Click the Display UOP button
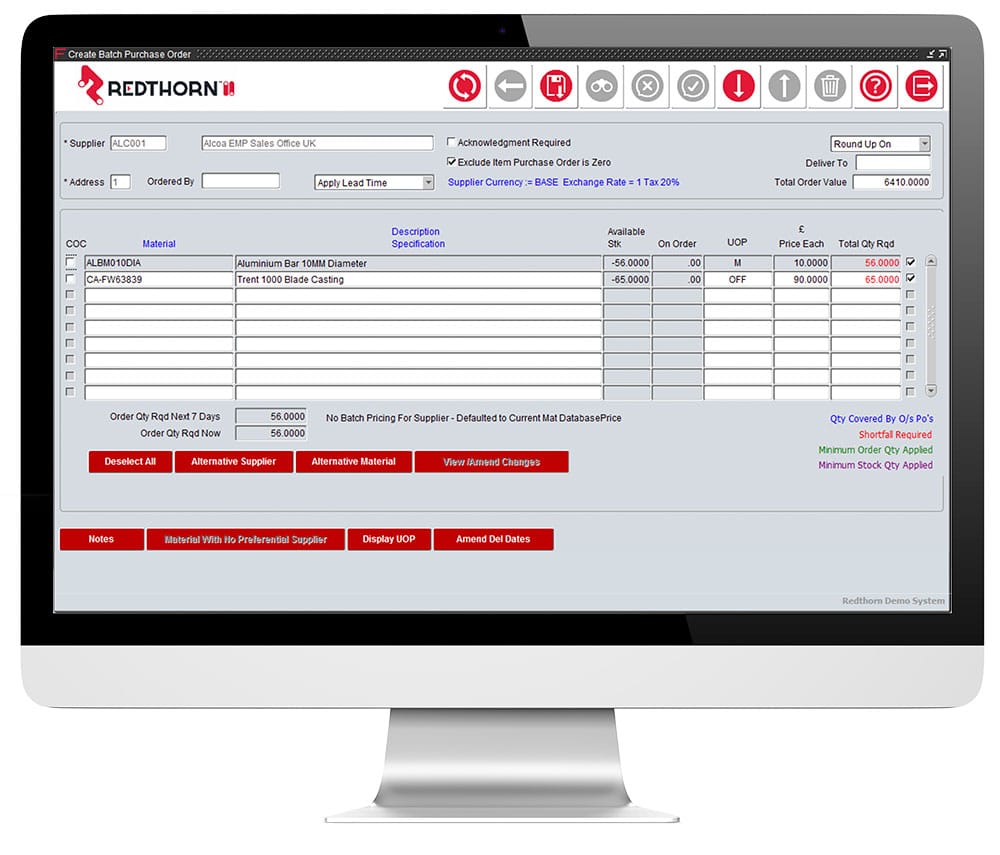1000x855 pixels. (389, 539)
